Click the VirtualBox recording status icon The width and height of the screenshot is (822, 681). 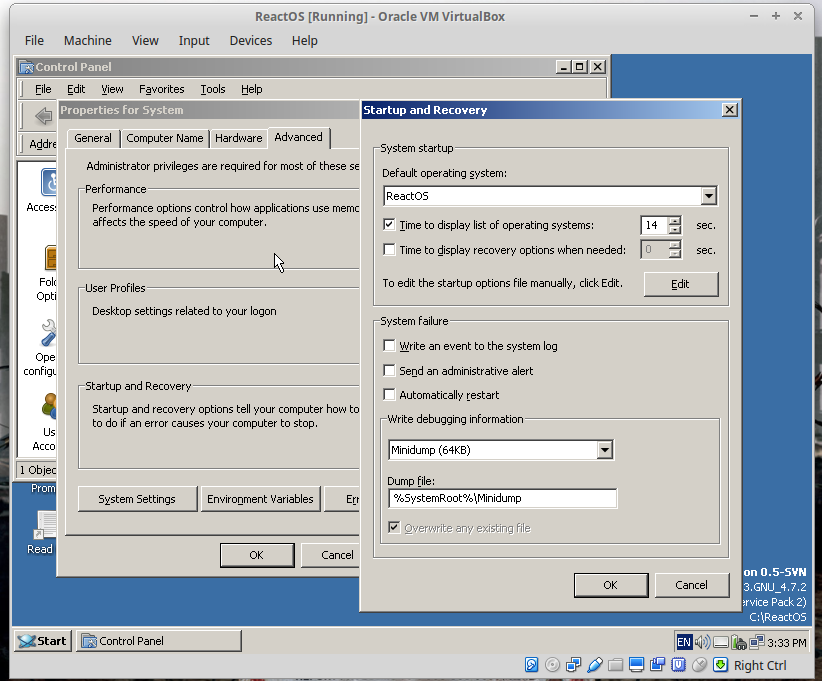pos(657,665)
